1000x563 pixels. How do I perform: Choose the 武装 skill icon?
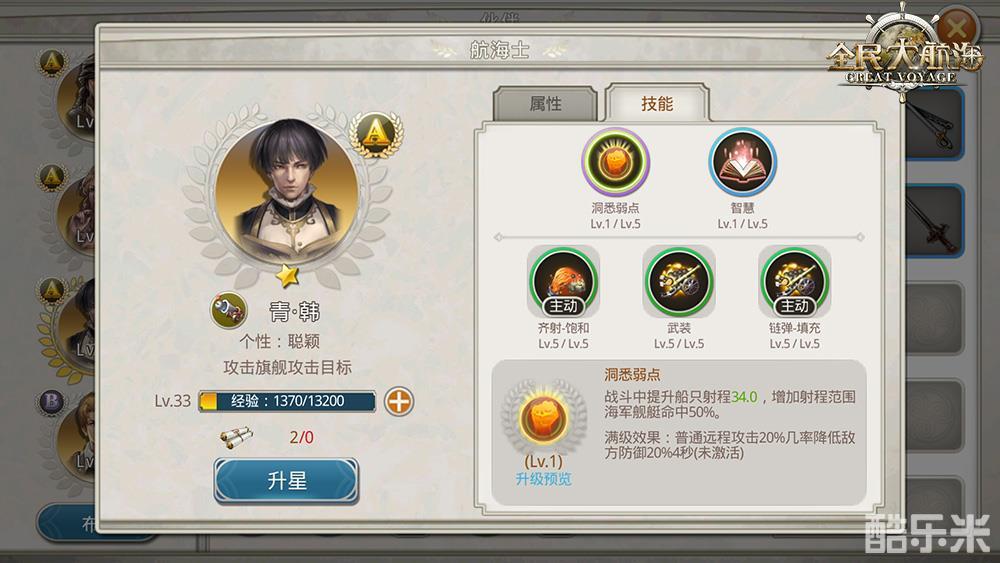[679, 282]
